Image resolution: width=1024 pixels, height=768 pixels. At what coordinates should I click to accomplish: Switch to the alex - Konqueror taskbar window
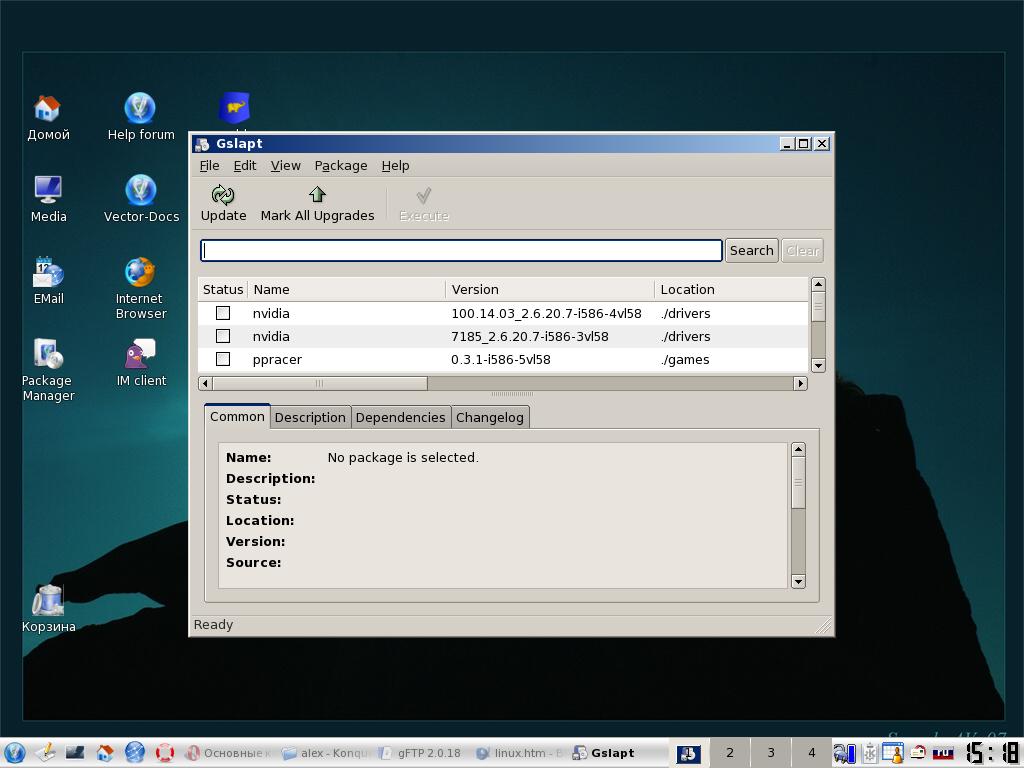(x=325, y=753)
